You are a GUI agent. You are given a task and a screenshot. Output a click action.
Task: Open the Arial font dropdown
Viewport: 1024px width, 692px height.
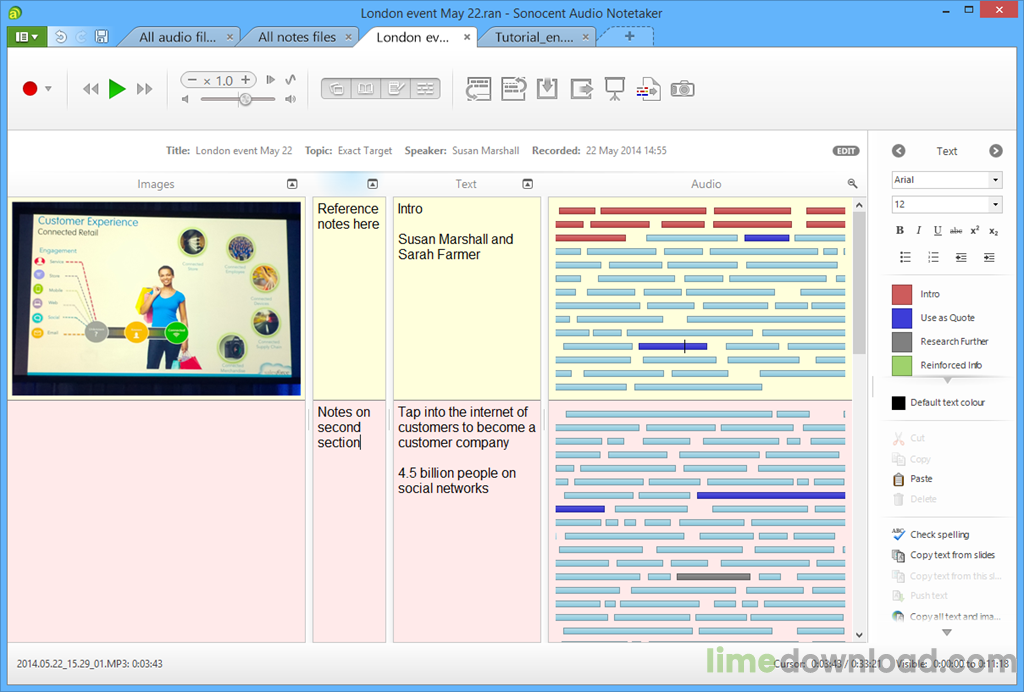pyautogui.click(x=995, y=180)
